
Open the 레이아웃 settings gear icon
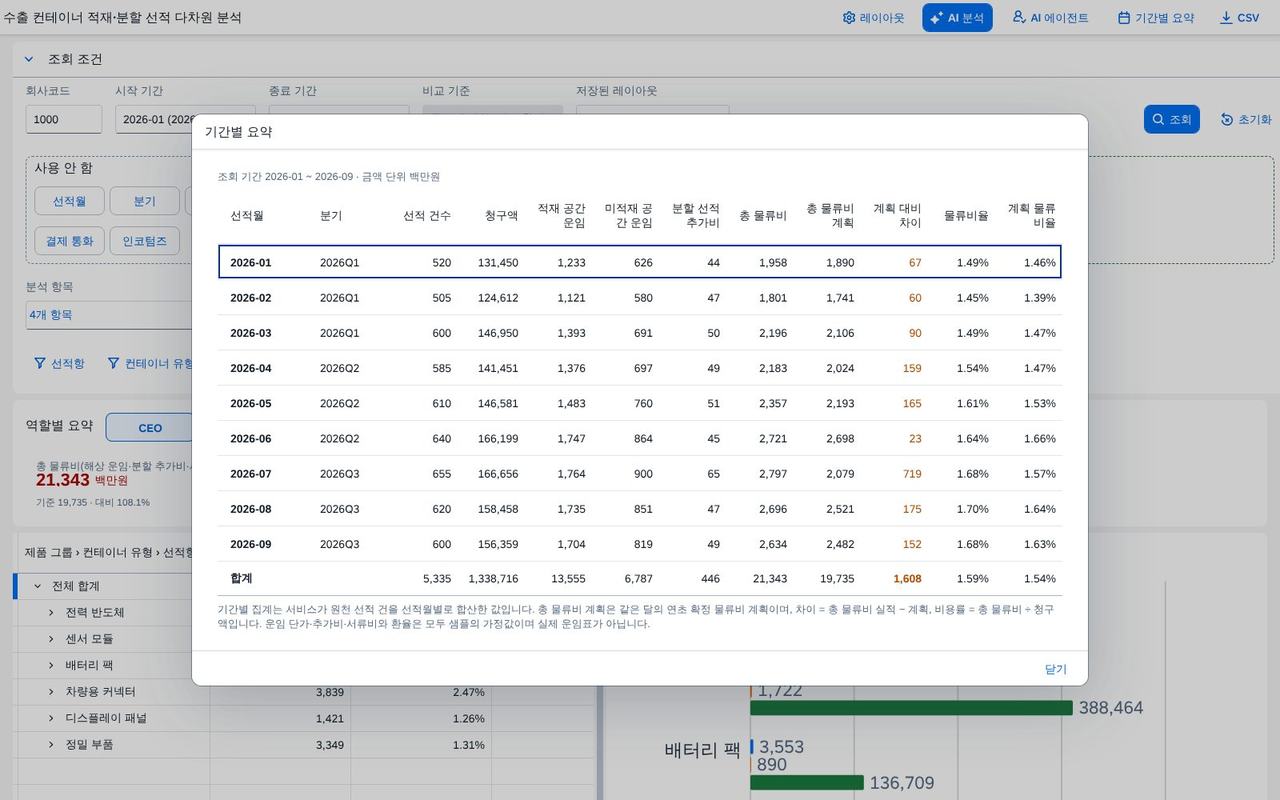coord(849,18)
